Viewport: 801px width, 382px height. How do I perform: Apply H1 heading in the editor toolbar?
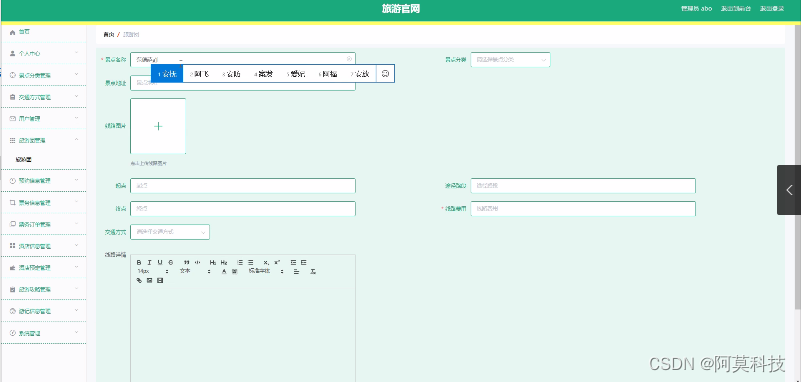tap(213, 262)
